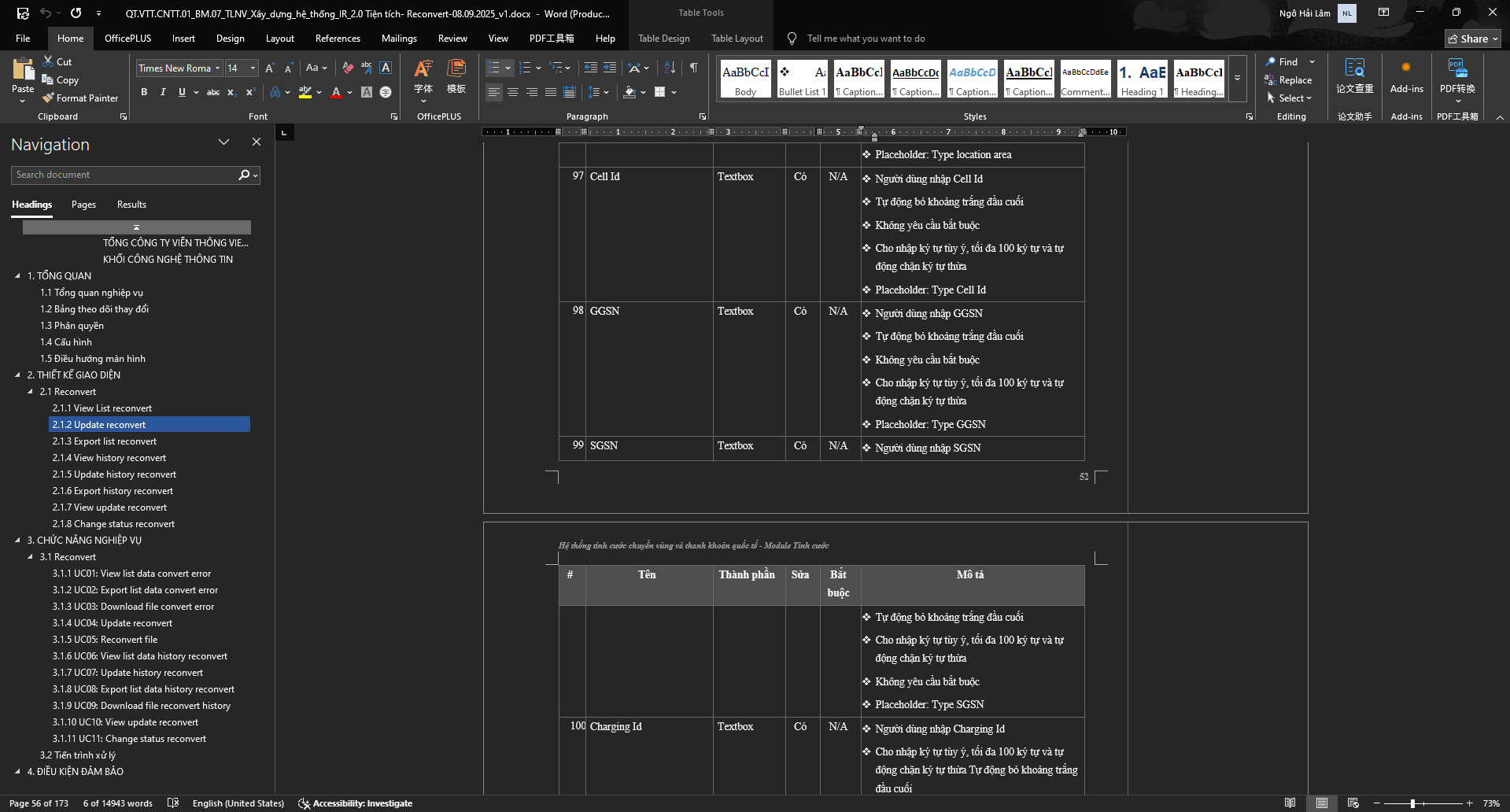Switch to the Pages navigation tab
This screenshot has height=812, width=1510.
click(83, 205)
